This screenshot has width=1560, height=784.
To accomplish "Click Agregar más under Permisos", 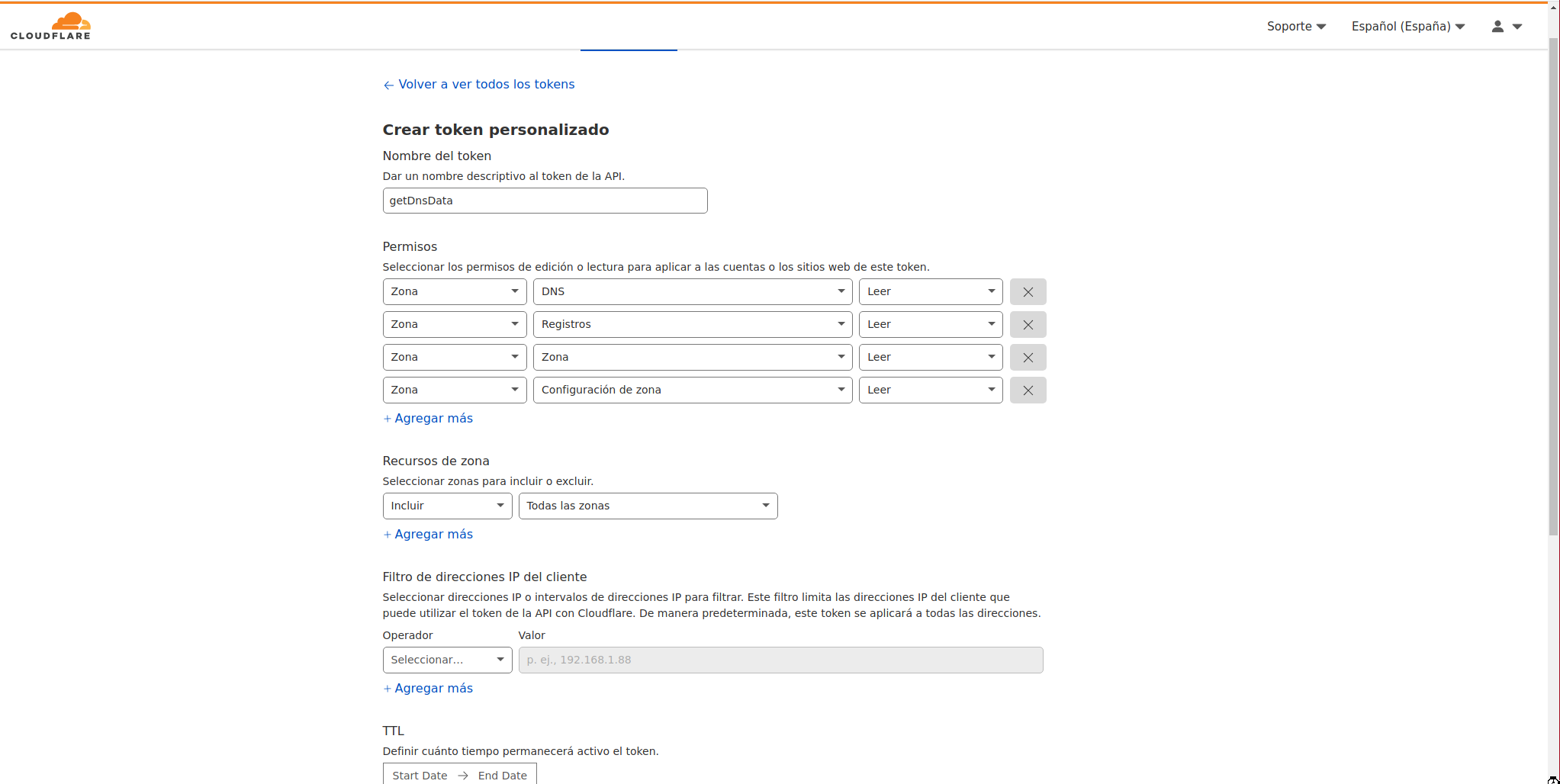I will (x=428, y=419).
